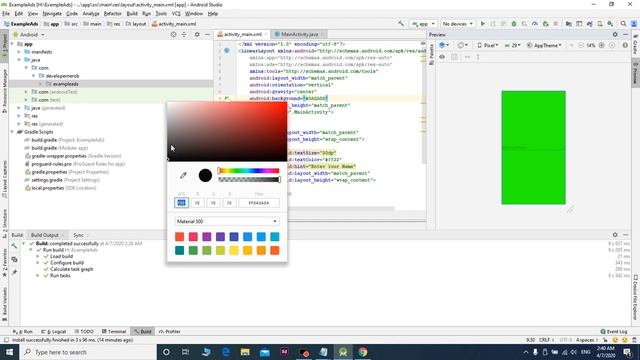Image resolution: width=640 pixels, height=360 pixels.
Task: Open Build panel settings gear icon
Action: (x=615, y=235)
